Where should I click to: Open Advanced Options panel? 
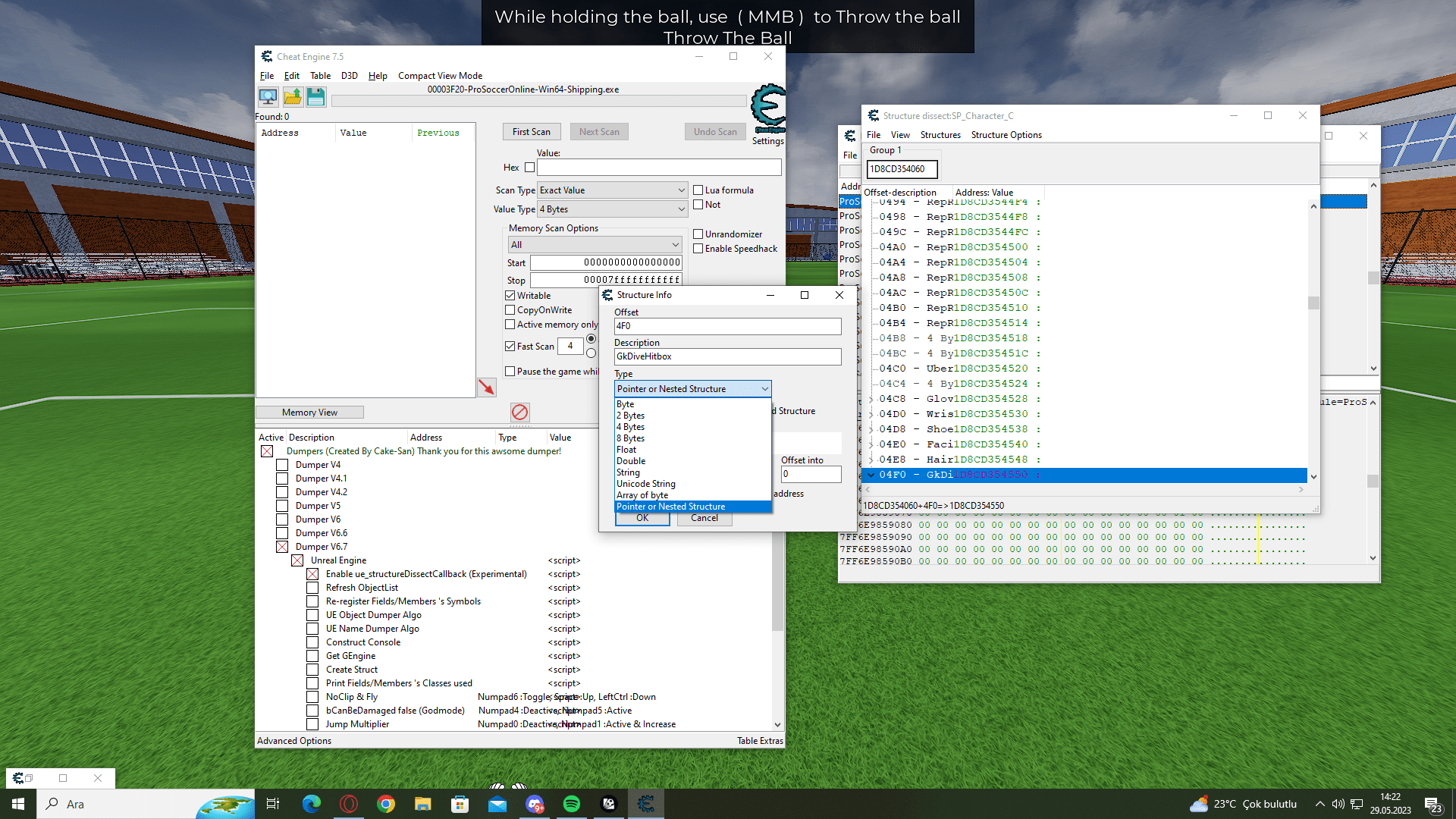point(294,741)
